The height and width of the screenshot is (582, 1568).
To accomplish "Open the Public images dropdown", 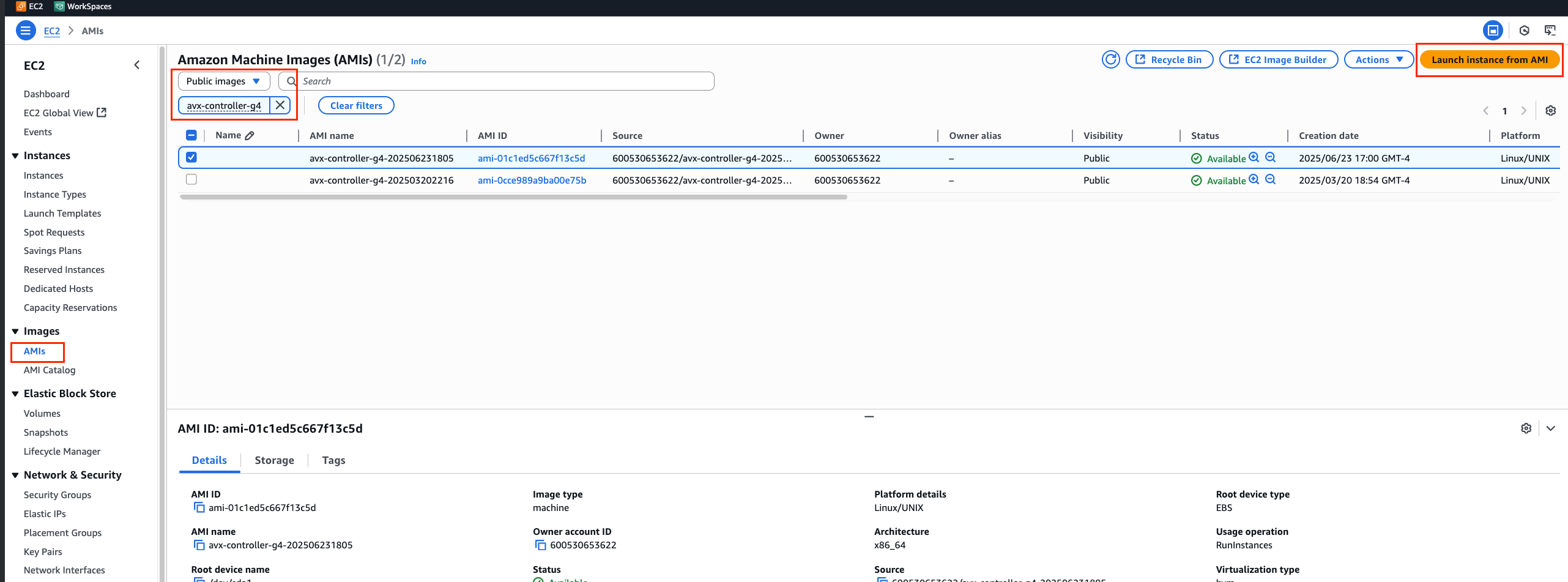I will [223, 81].
